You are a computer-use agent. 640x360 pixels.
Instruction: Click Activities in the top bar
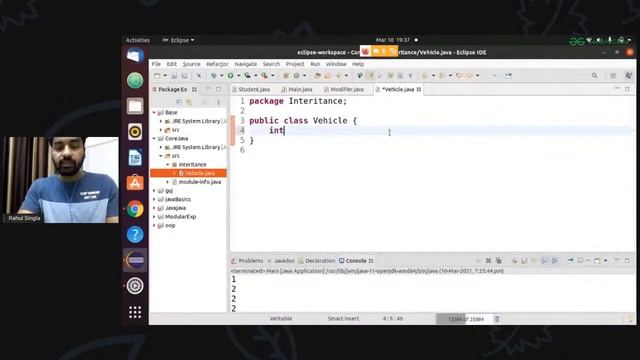point(138,40)
